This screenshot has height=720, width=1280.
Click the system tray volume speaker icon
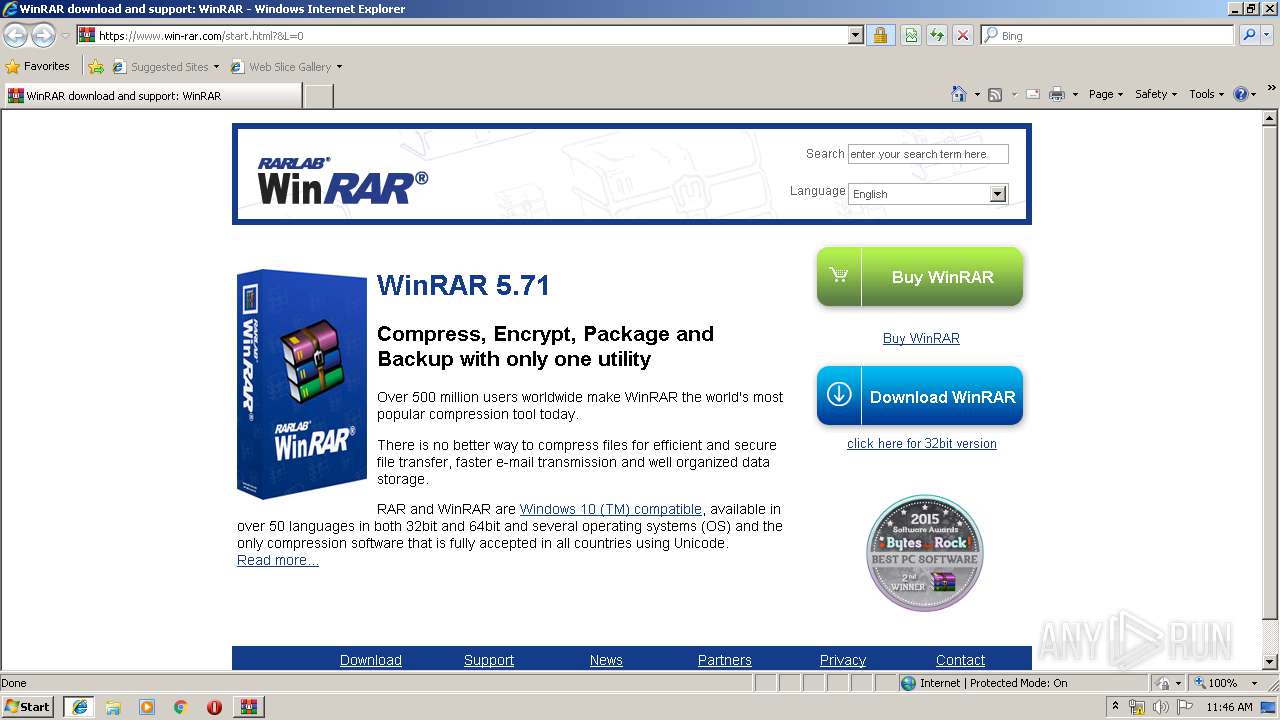1161,707
